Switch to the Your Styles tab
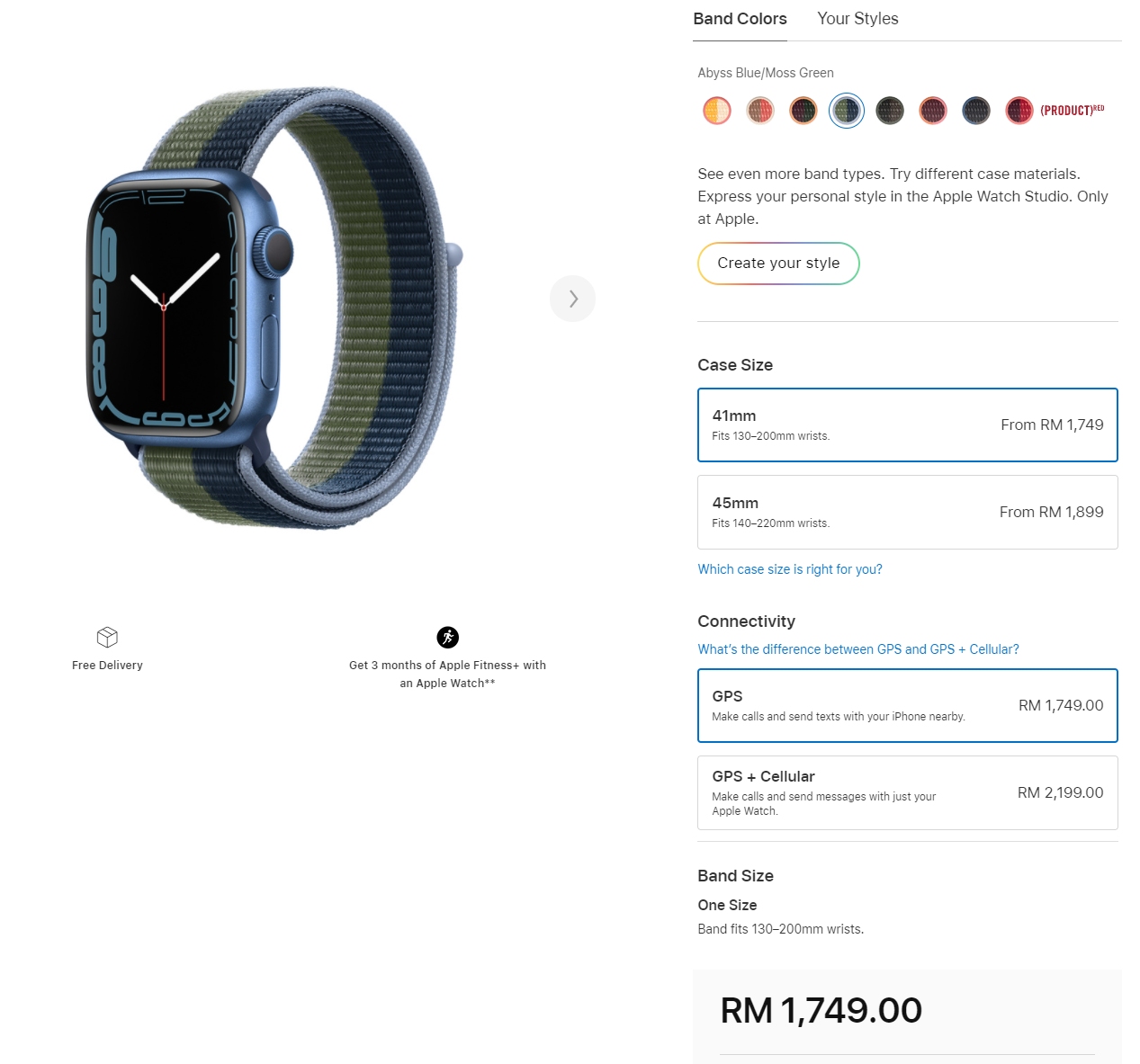 (x=857, y=19)
